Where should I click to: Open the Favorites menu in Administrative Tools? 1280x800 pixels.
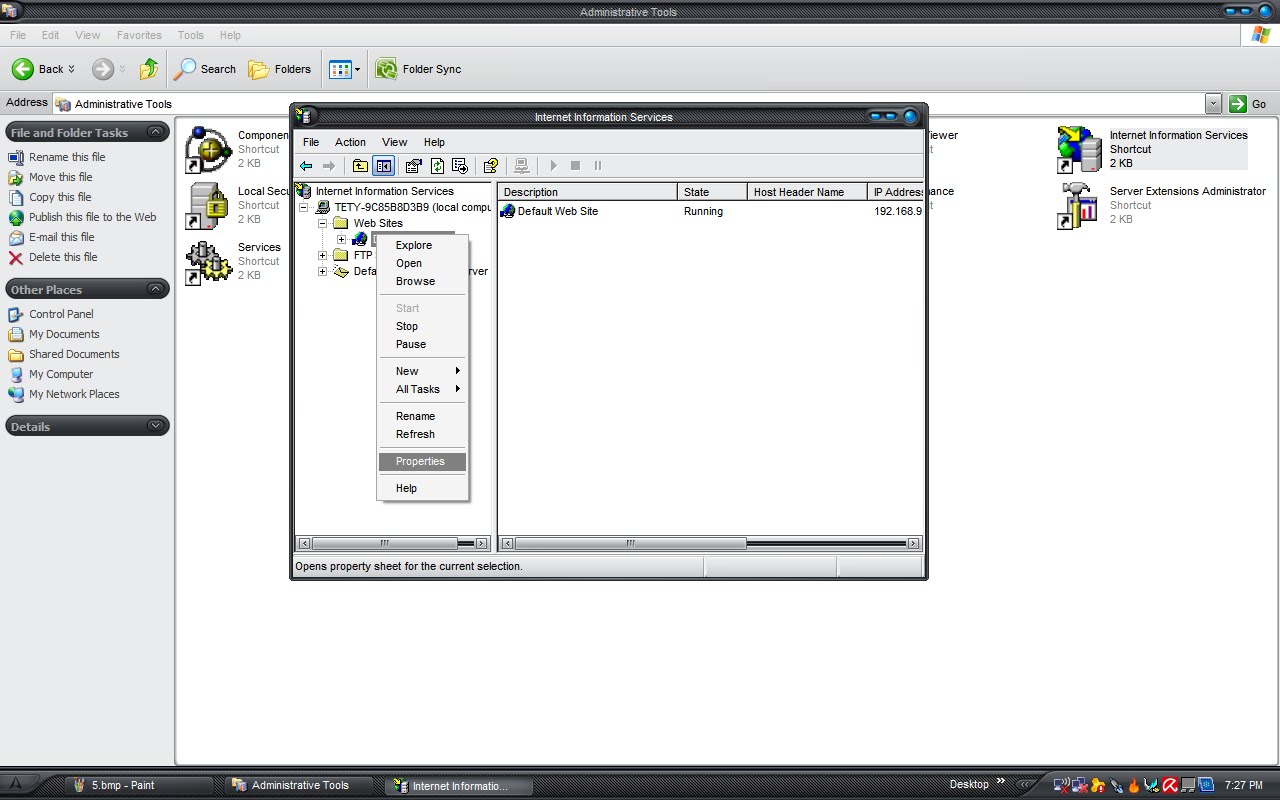click(139, 35)
